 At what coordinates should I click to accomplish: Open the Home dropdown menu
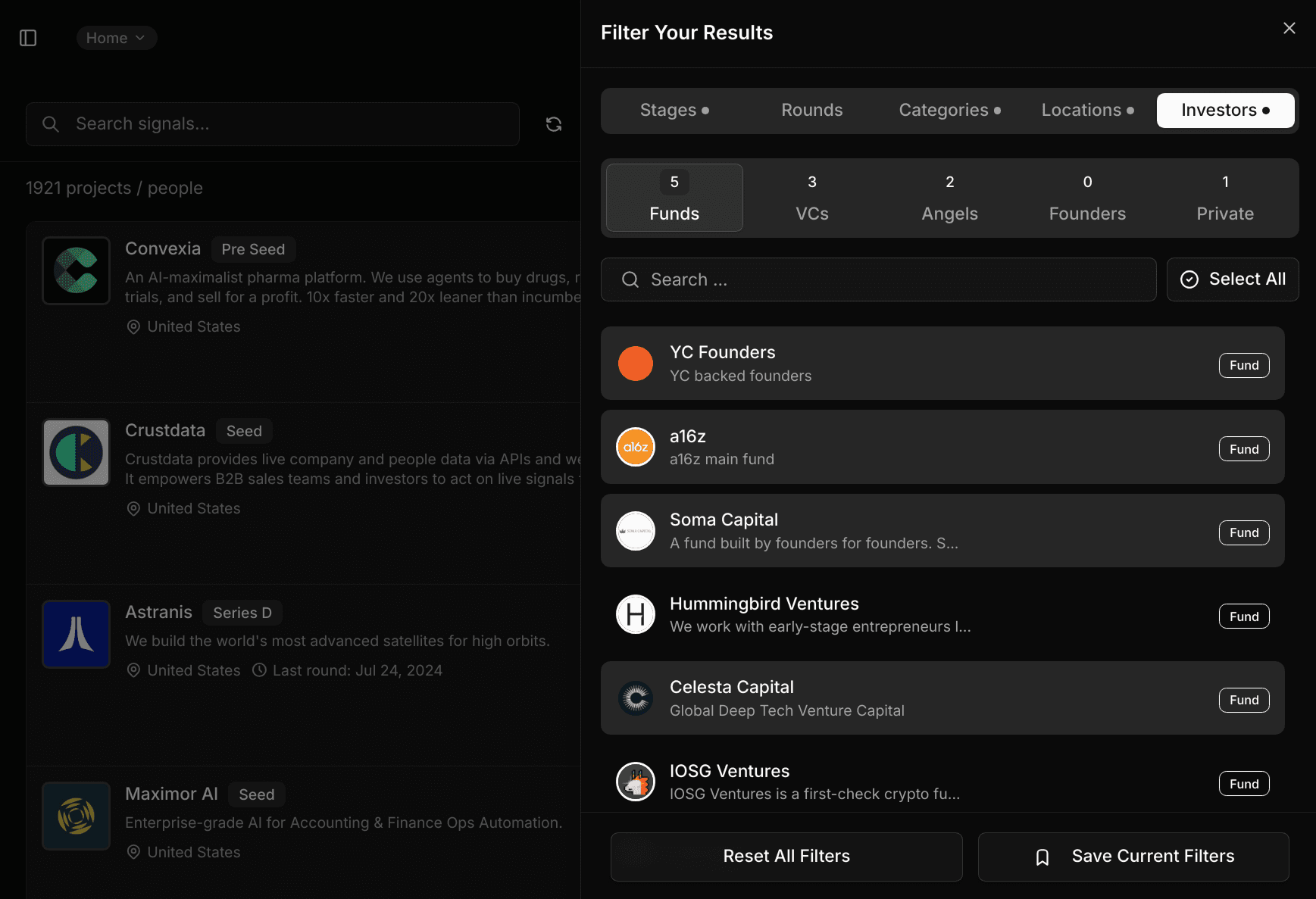click(116, 38)
